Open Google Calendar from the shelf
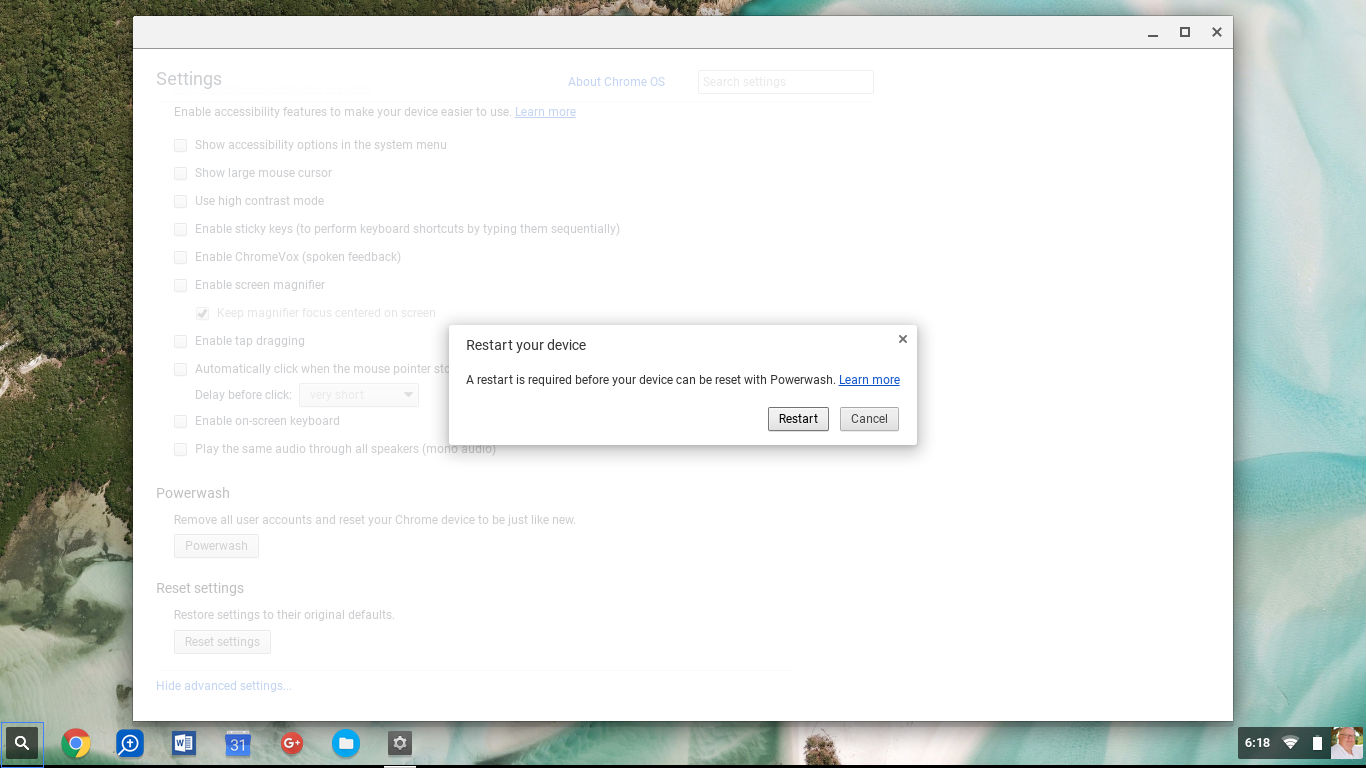The width and height of the screenshot is (1366, 768). (x=238, y=743)
